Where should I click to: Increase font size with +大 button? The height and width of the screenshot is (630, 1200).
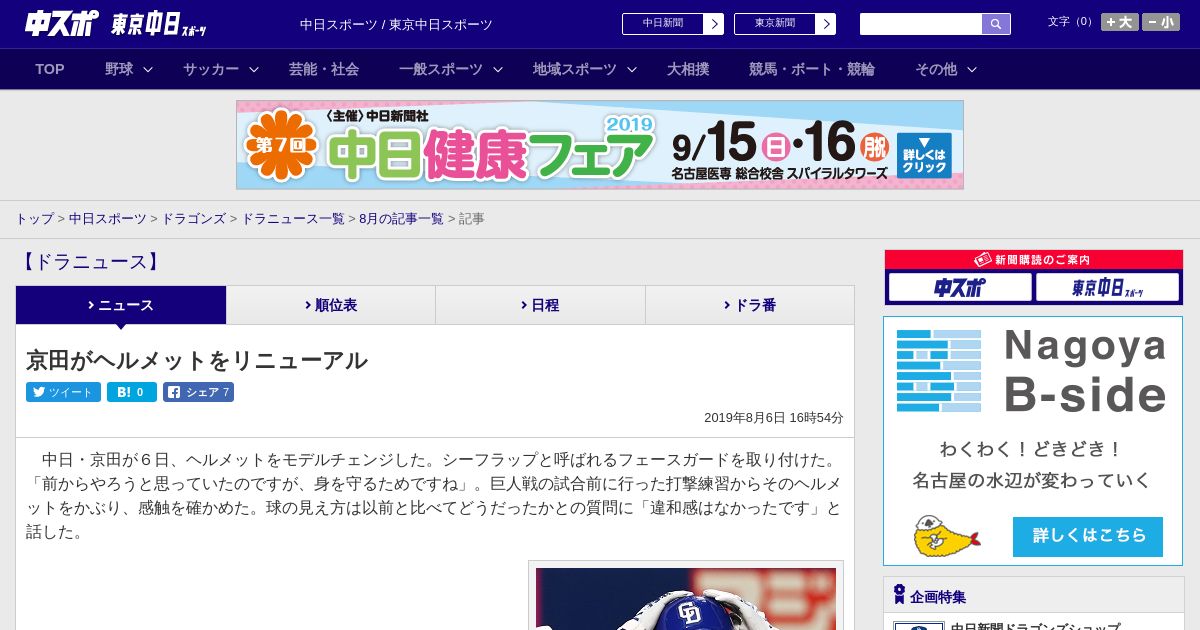coord(1119,22)
